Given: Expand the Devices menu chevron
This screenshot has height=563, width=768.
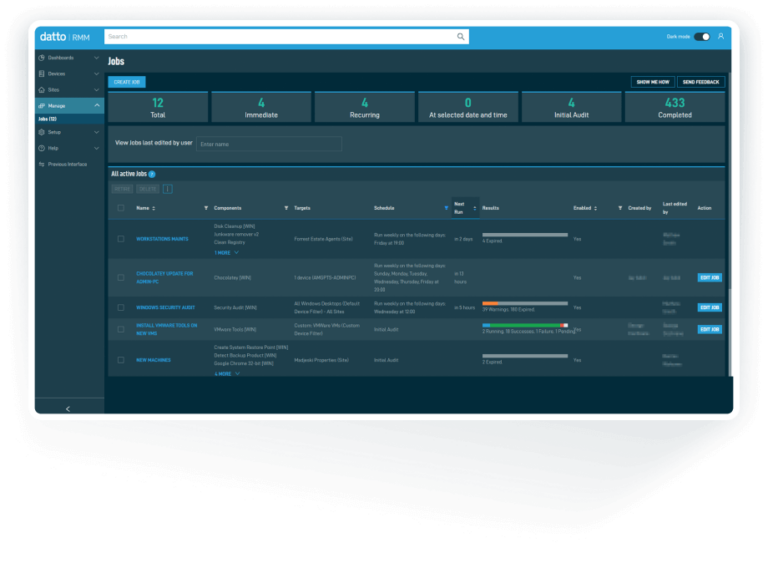Looking at the screenshot, I should point(96,74).
